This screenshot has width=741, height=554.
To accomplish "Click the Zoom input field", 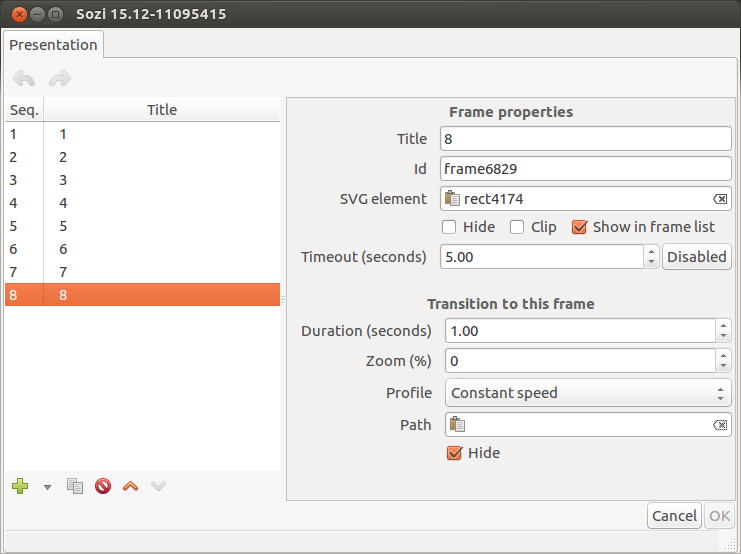I will tap(580, 361).
